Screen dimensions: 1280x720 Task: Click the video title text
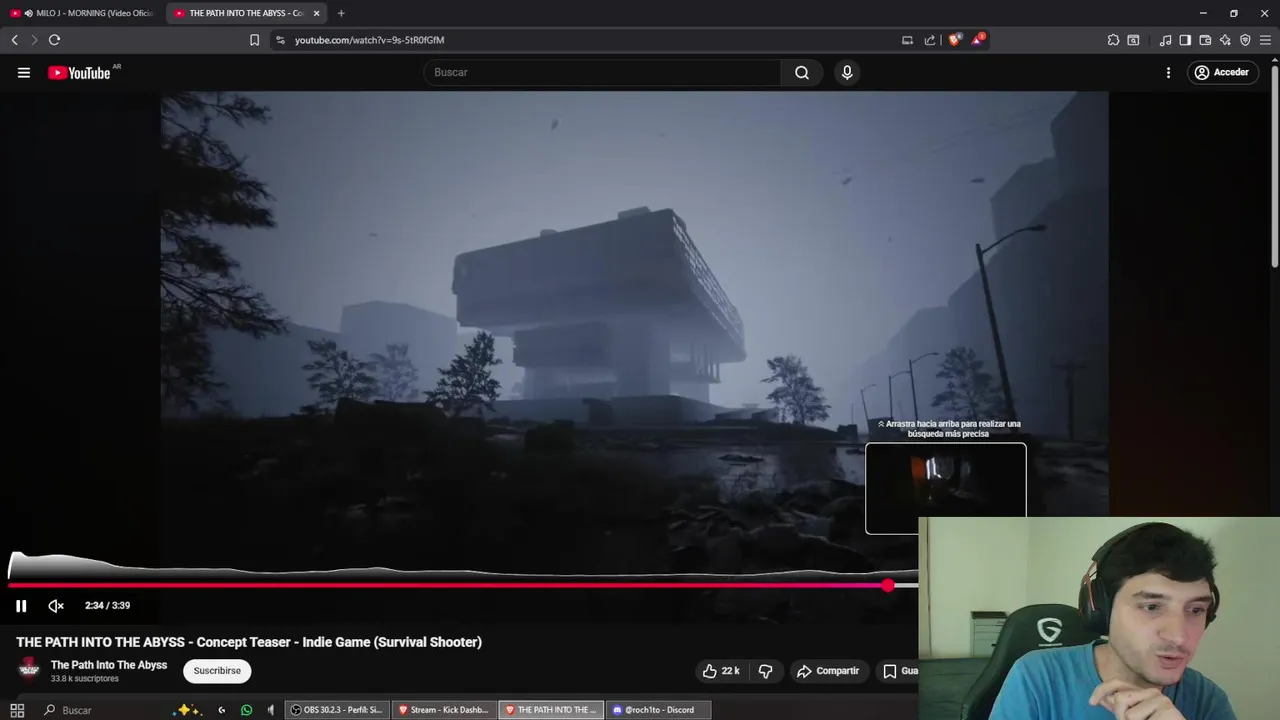[249, 642]
